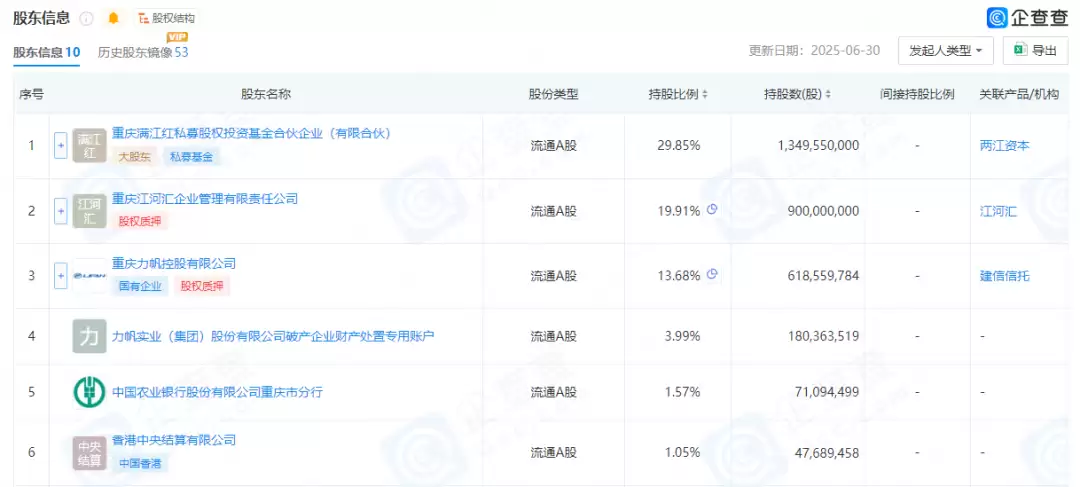Viewport: 1080px width, 487px height.
Task: Switch to the 历史股东镜像 tab
Action: click(142, 52)
